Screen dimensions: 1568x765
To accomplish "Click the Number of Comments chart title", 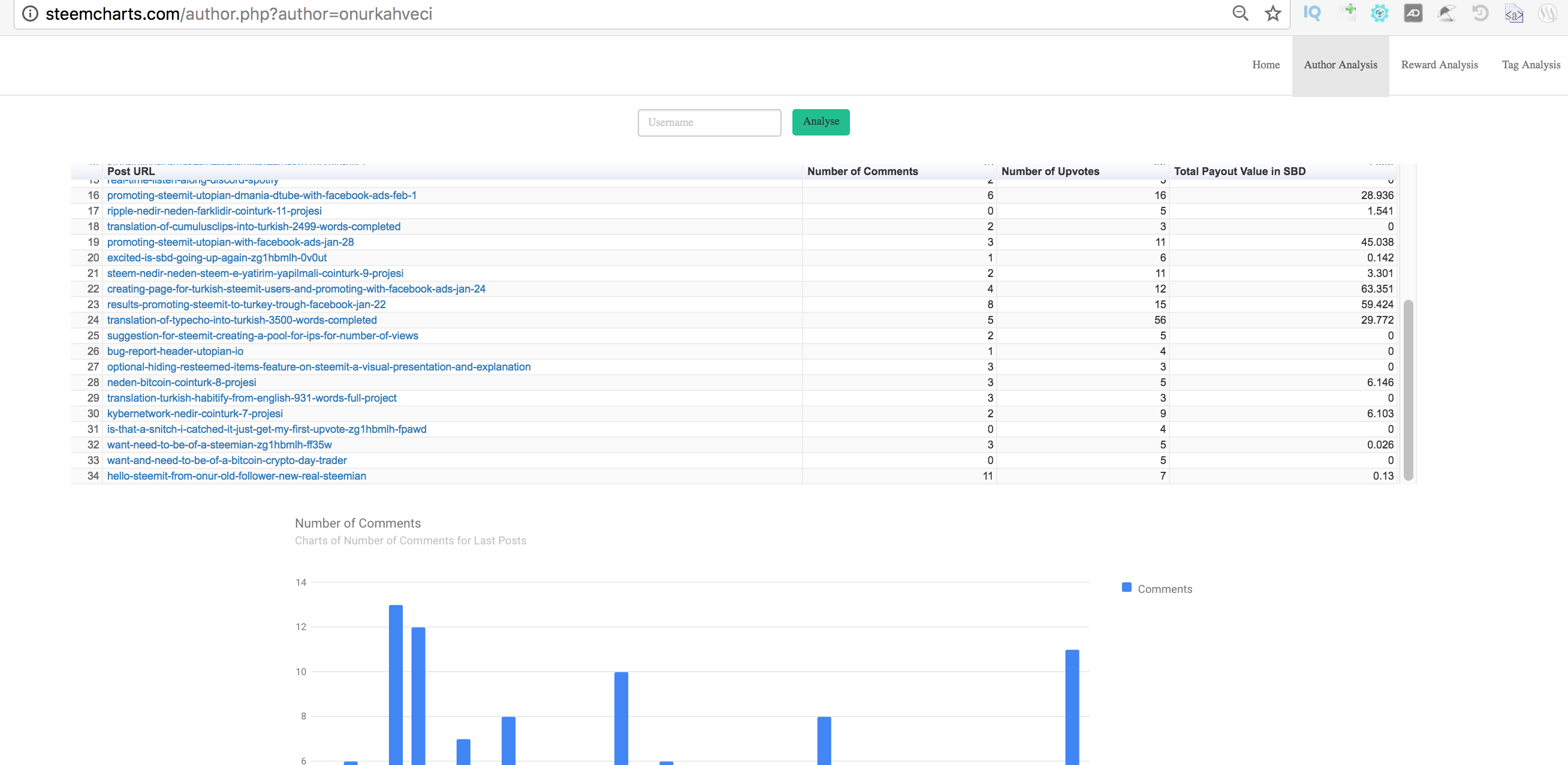I will coord(357,523).
